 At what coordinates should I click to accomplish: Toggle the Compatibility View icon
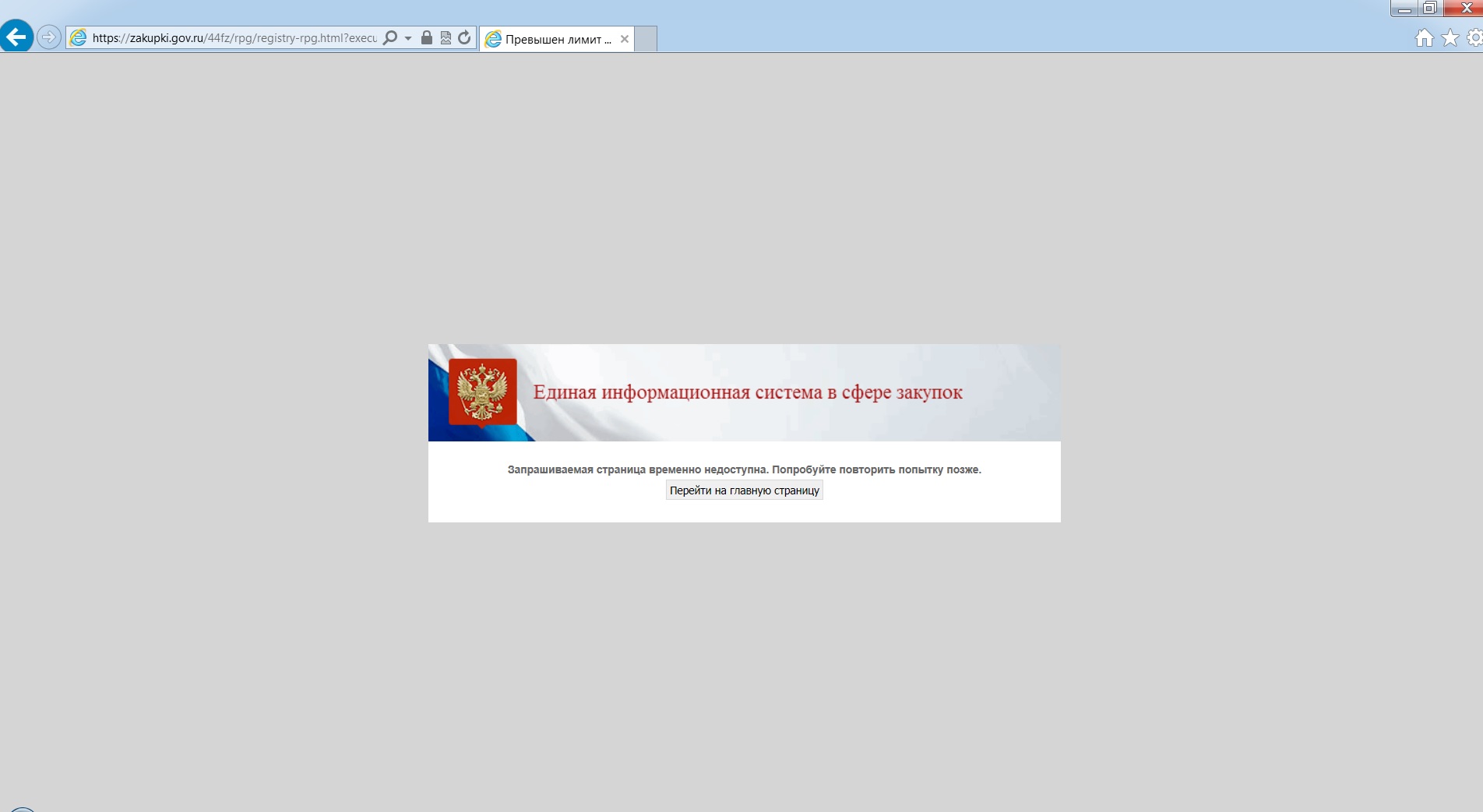point(446,37)
